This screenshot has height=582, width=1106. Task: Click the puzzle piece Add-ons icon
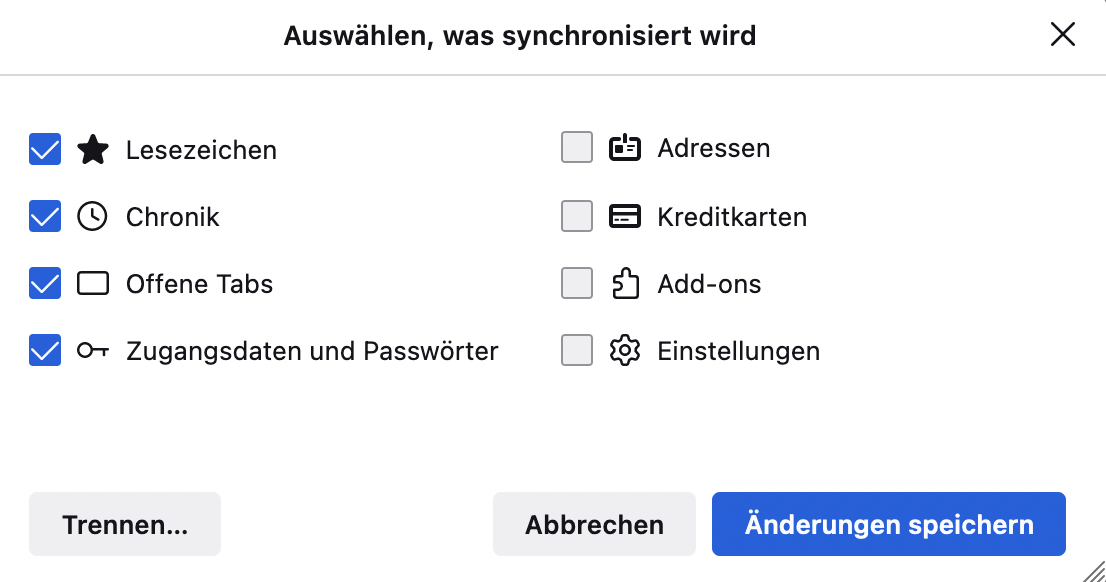tap(625, 284)
